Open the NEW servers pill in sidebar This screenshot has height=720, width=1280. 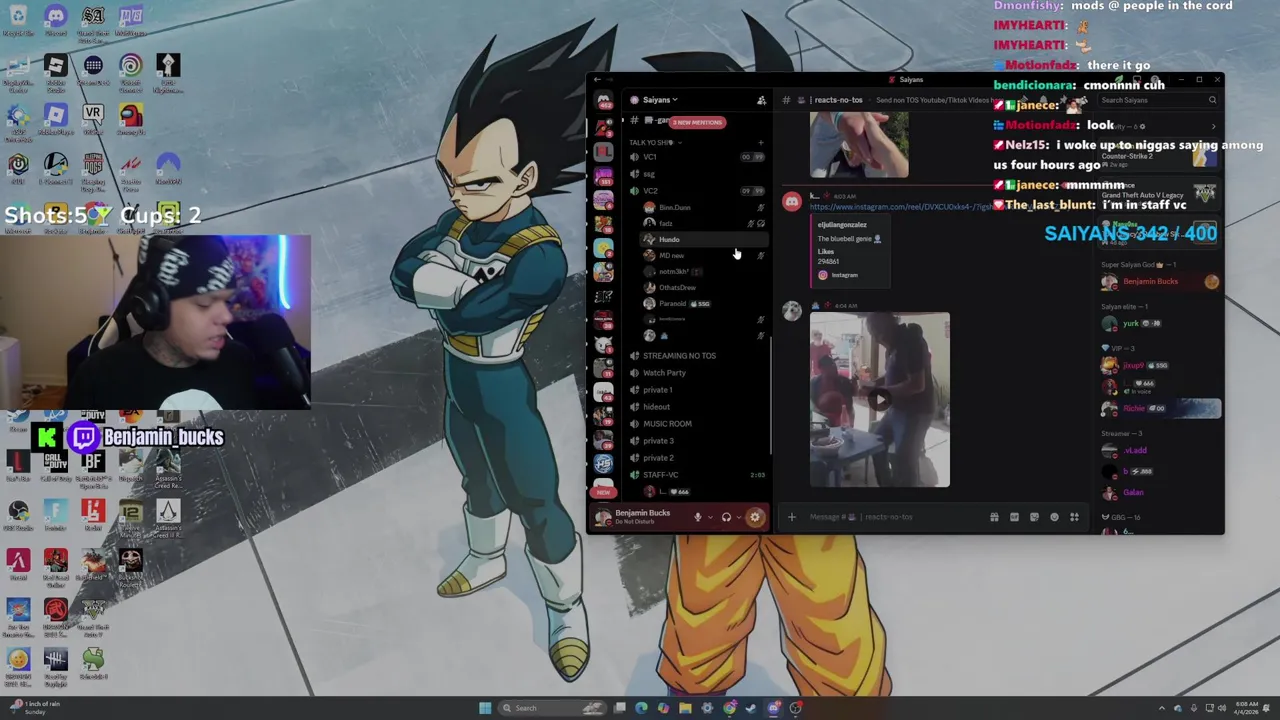(x=603, y=492)
